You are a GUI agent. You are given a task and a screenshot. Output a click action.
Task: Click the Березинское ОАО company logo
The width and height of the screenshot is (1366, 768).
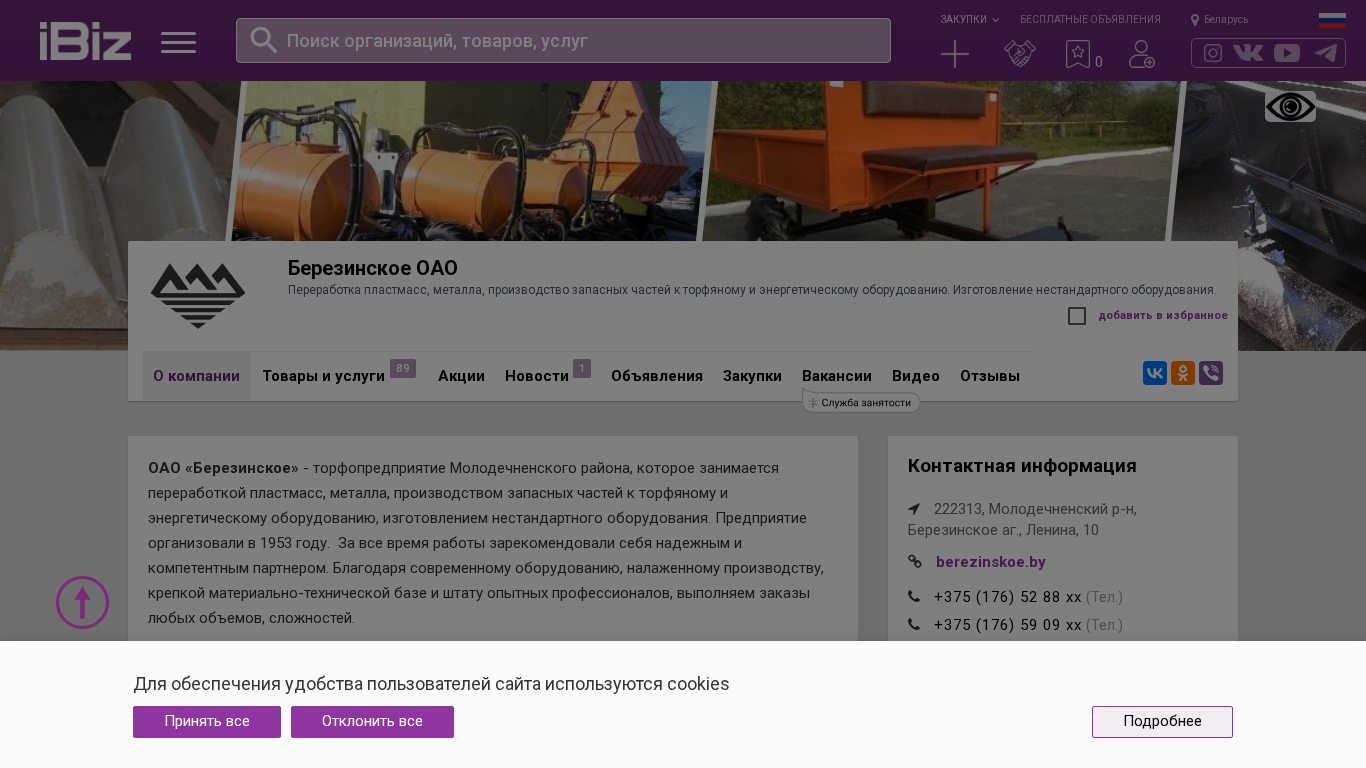pyautogui.click(x=198, y=295)
